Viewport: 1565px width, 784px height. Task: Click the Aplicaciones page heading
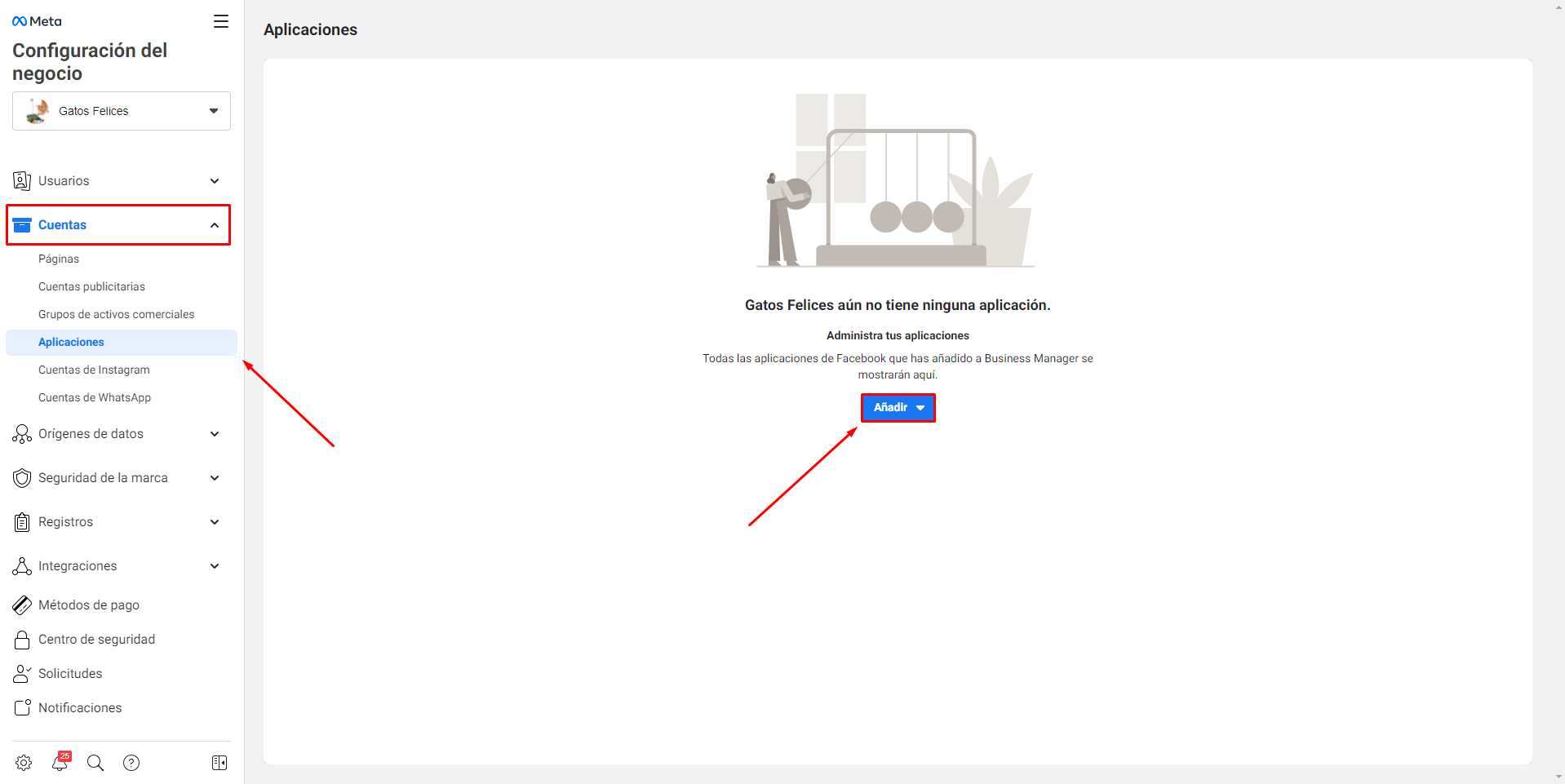point(310,29)
